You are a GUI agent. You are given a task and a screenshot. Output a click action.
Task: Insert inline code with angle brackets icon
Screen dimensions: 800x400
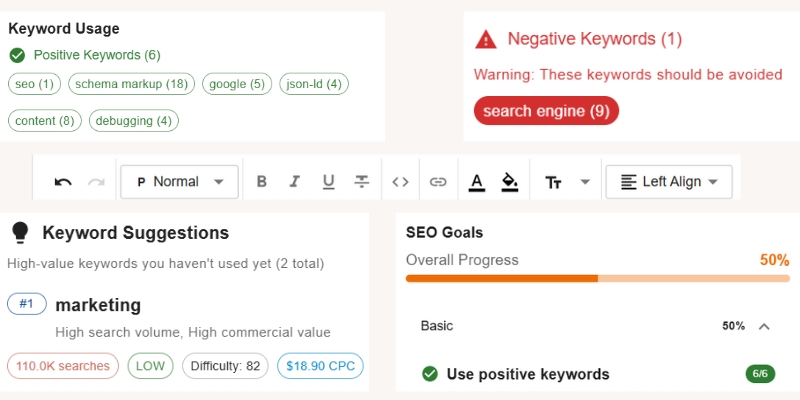tap(401, 182)
